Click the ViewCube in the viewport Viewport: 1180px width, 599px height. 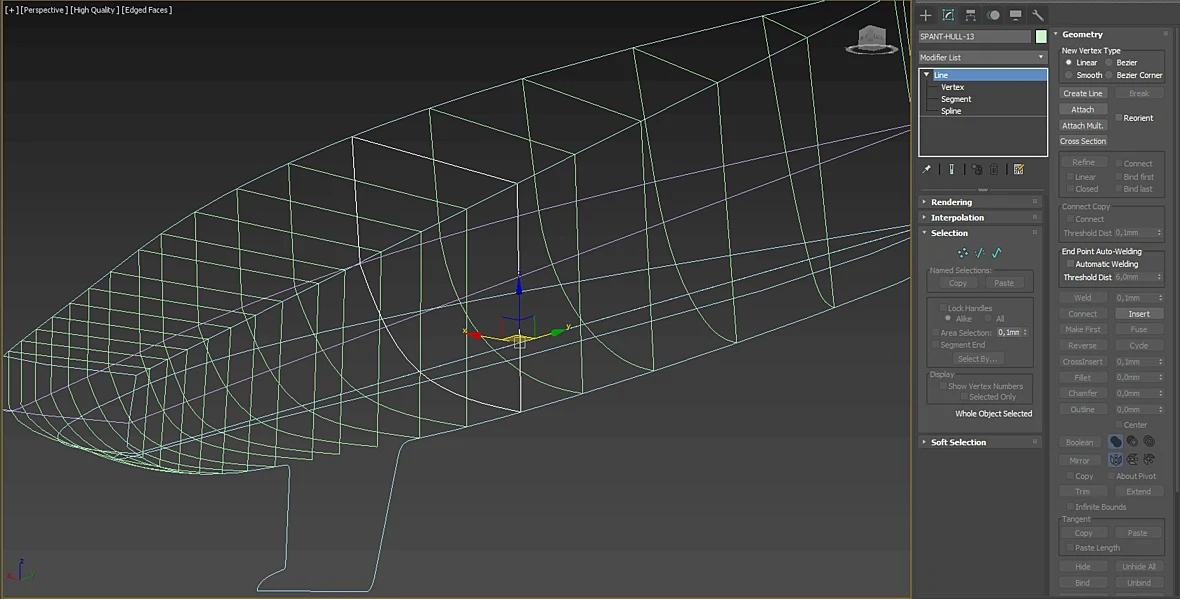[x=872, y=39]
